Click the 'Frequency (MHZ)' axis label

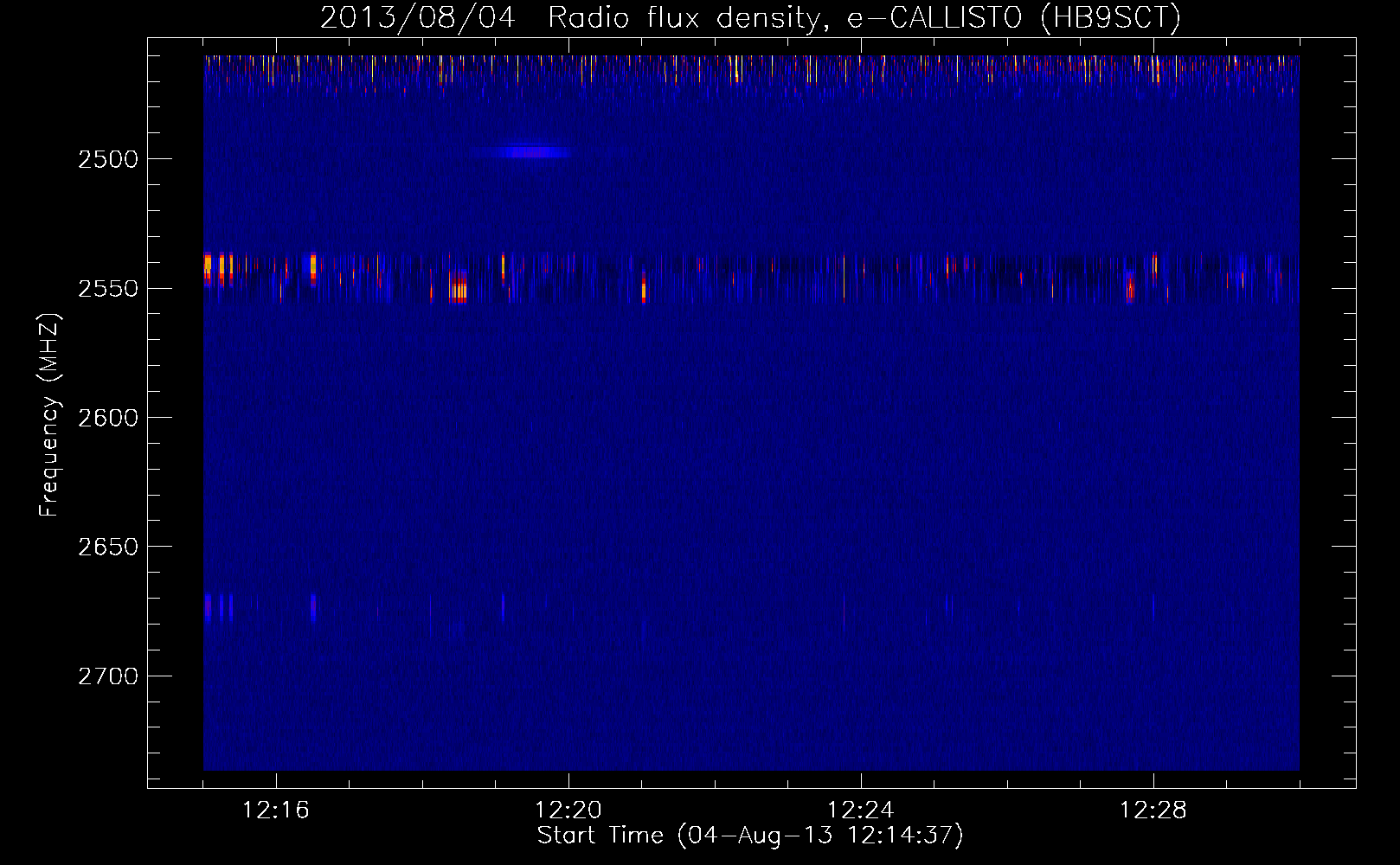coord(50,415)
